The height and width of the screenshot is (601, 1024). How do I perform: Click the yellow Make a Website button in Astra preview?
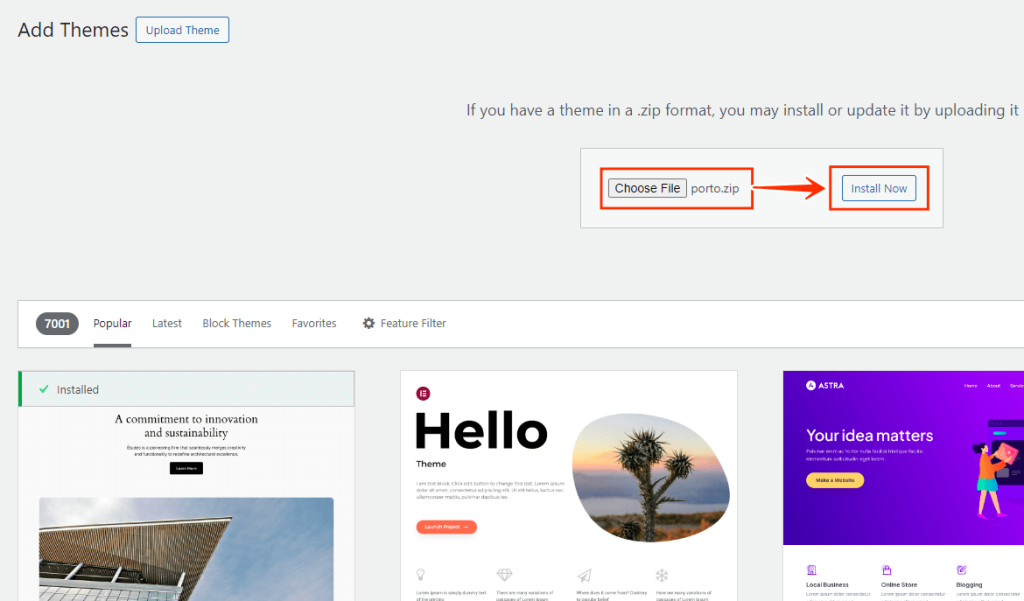pos(835,480)
